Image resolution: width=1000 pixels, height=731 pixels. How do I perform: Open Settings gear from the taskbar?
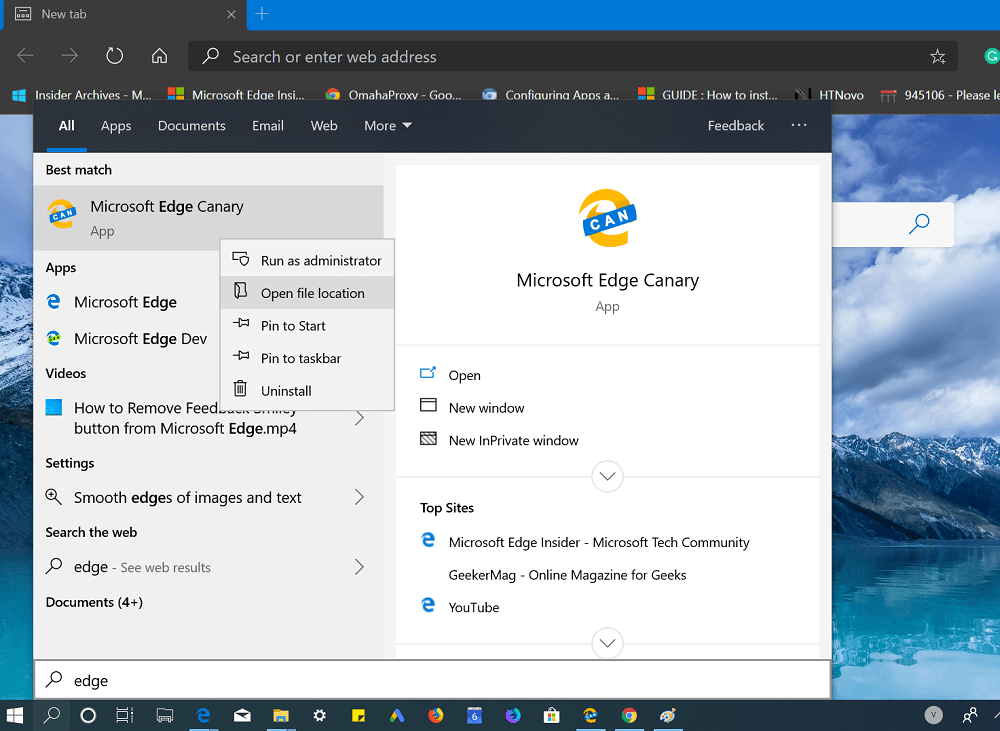(x=320, y=715)
